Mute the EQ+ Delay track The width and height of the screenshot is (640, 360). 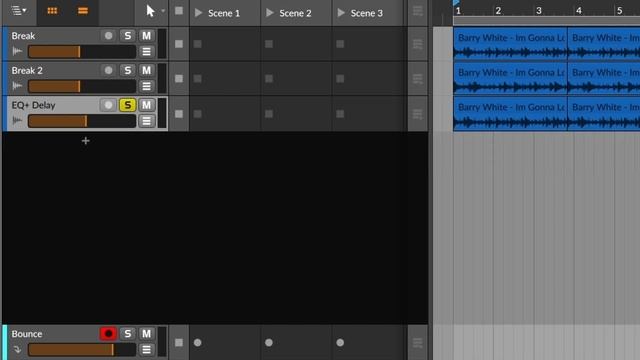point(146,105)
